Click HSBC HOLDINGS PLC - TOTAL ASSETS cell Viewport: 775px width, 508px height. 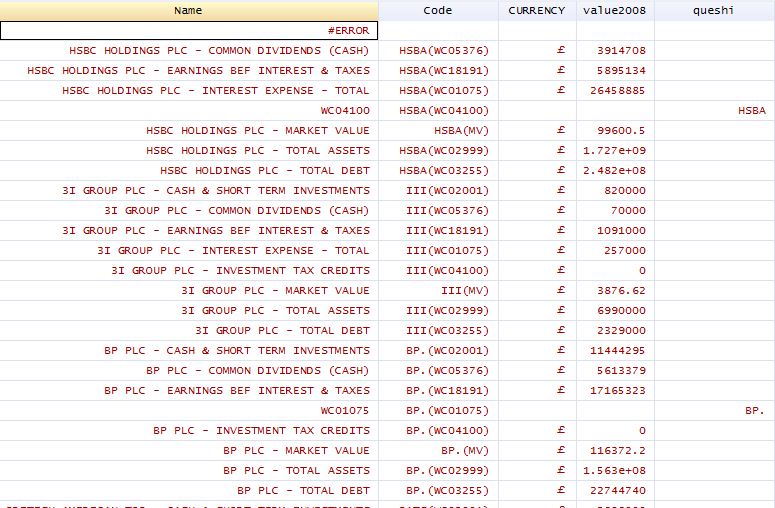[x=189, y=151]
